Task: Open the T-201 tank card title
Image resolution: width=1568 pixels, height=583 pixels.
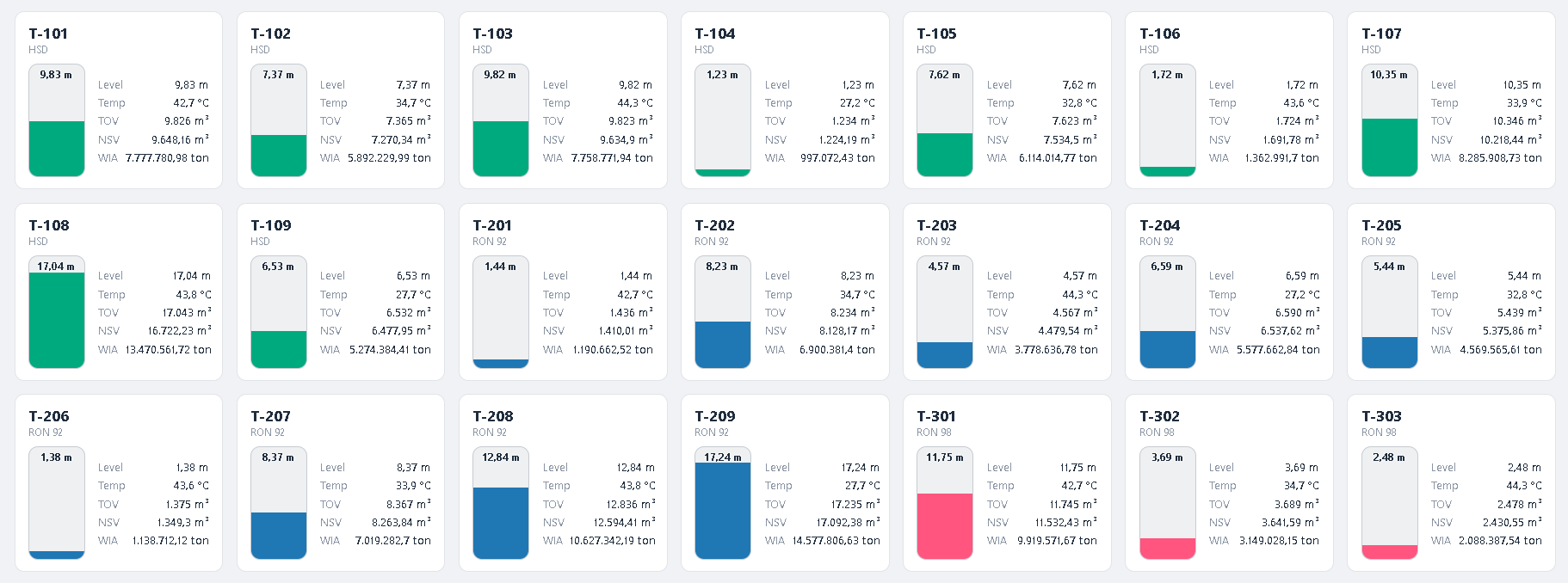Action: coord(492,225)
